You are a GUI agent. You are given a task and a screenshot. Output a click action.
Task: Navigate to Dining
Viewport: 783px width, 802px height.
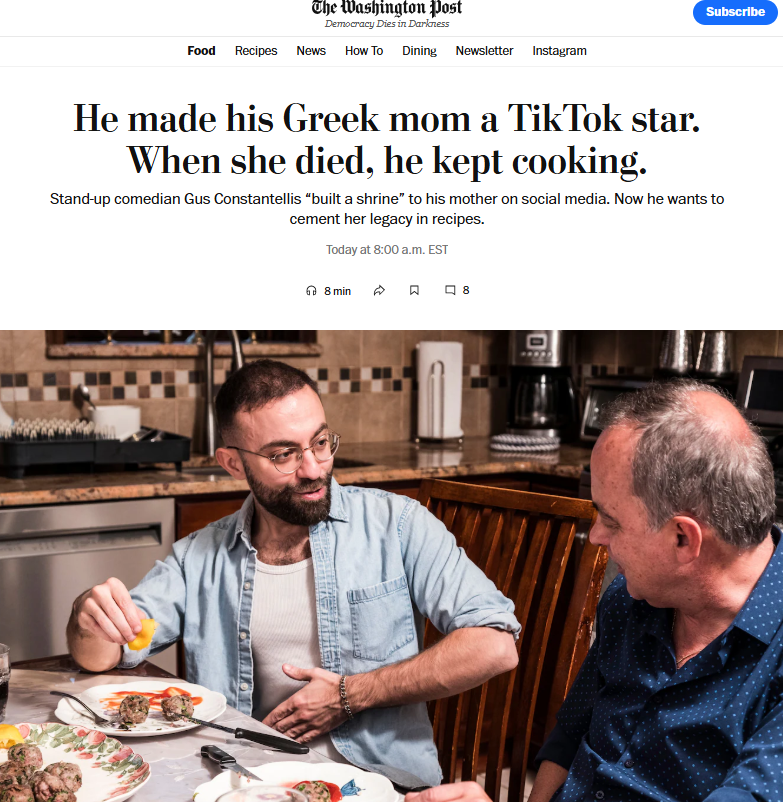tap(419, 51)
